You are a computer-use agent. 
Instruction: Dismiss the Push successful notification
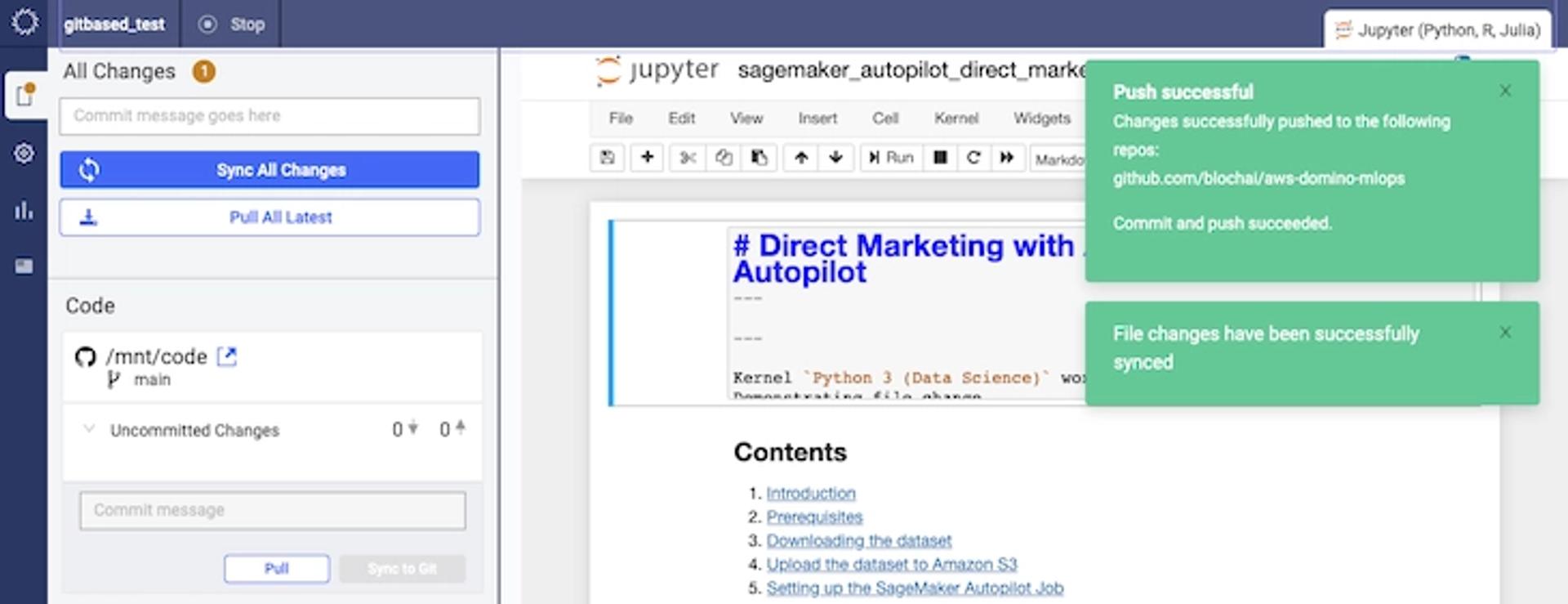pos(1504,91)
